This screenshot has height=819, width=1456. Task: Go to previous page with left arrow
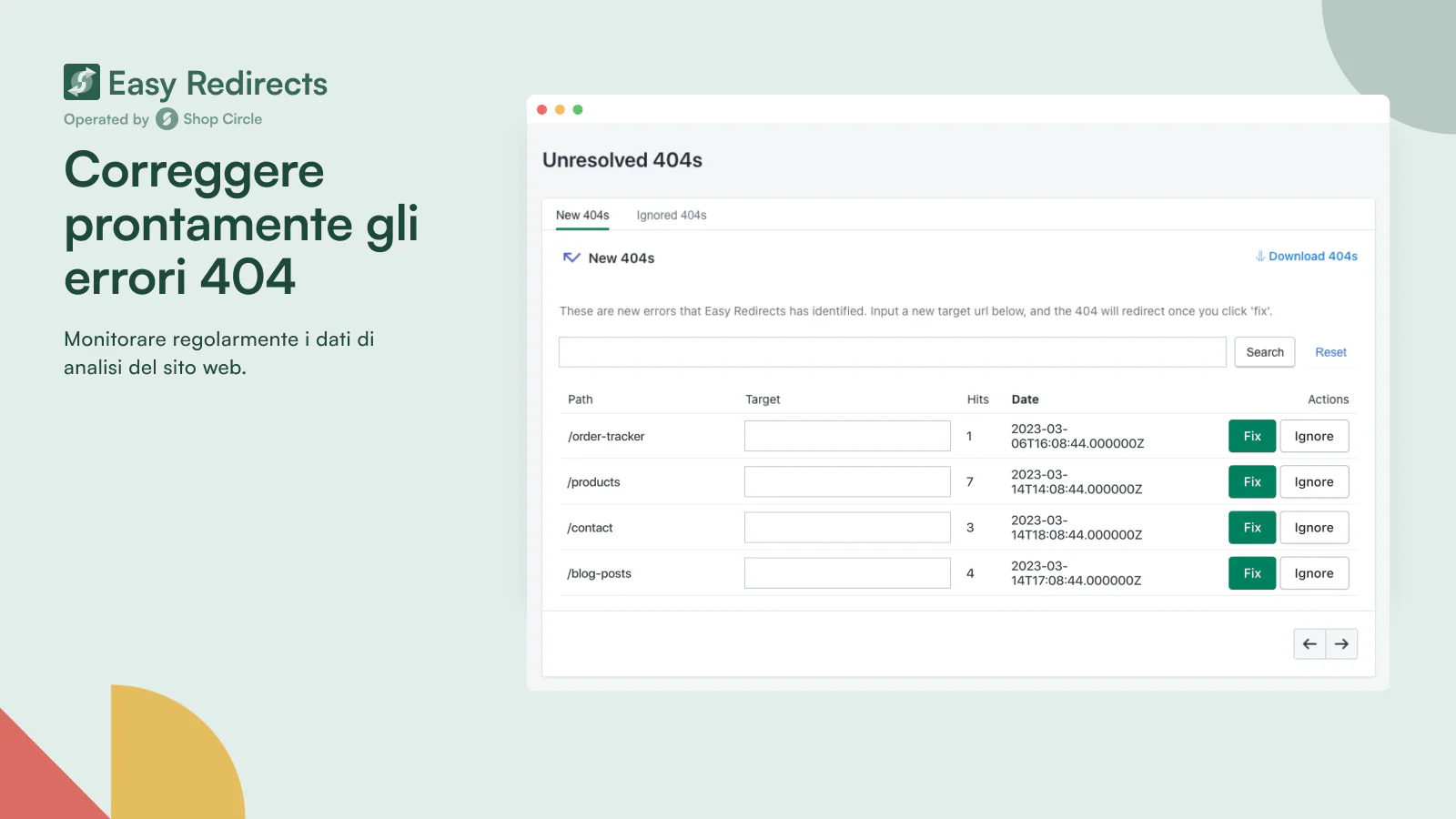pyautogui.click(x=1309, y=644)
